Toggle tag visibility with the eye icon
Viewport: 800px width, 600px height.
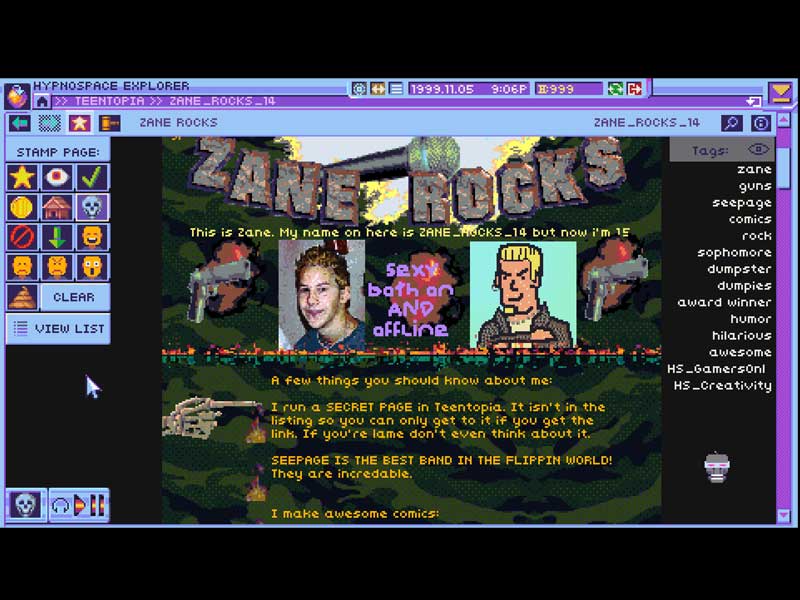click(758, 150)
